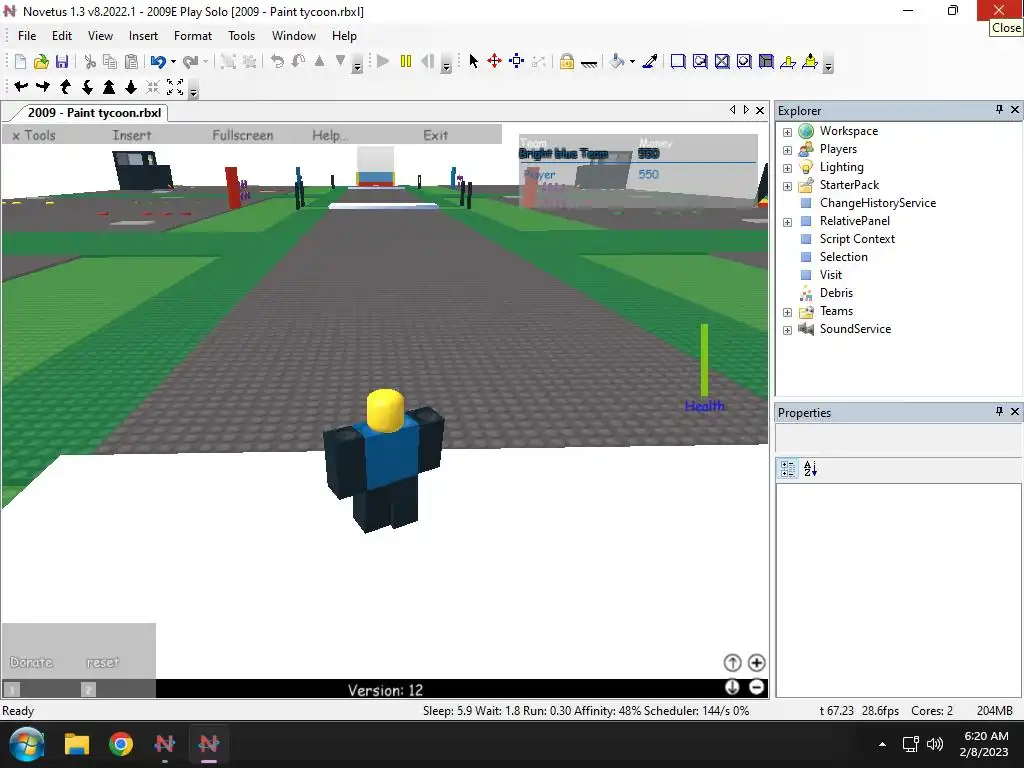This screenshot has height=768, width=1024.
Task: Select the arrow pointer tool
Action: tap(473, 61)
